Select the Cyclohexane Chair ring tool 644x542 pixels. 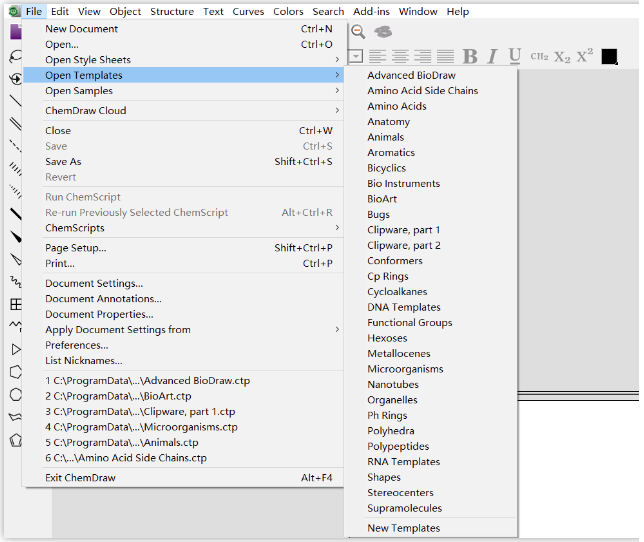click(16, 417)
